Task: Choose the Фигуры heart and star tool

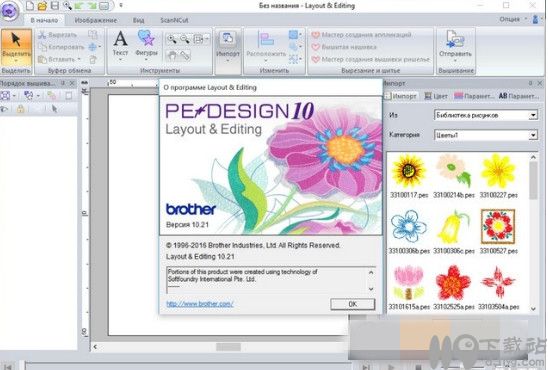Action: pos(146,46)
